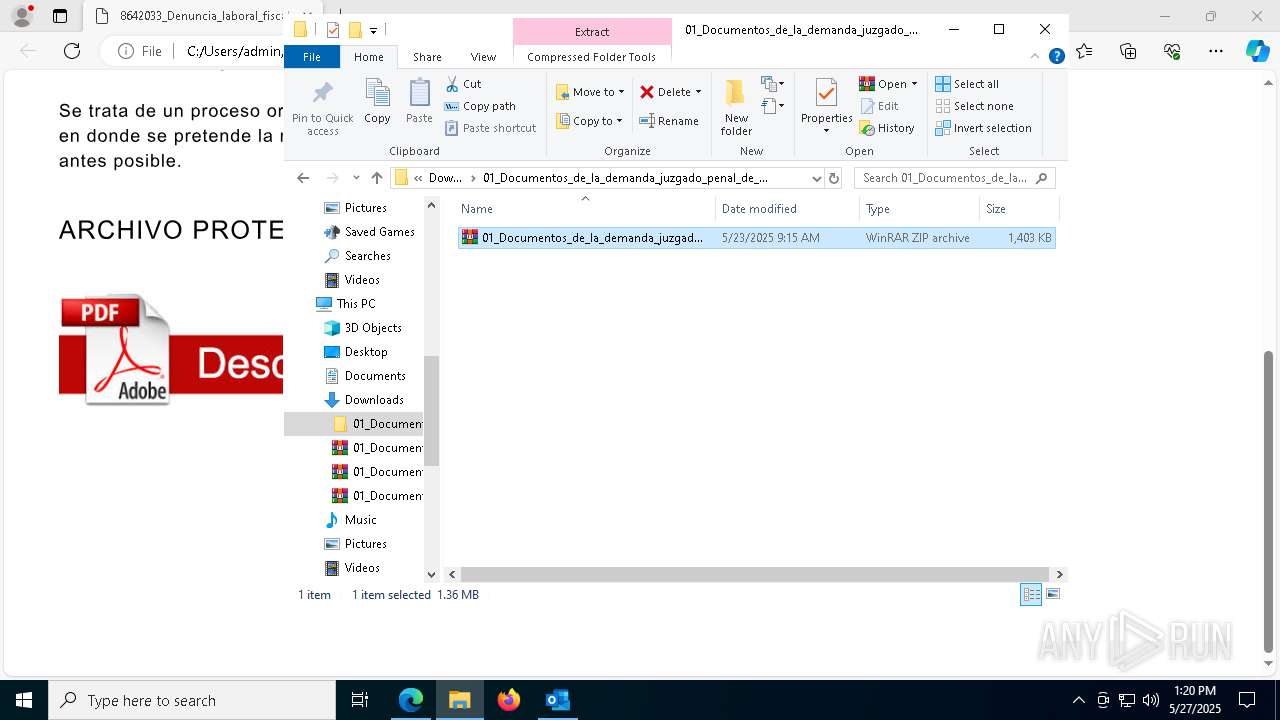The image size is (1280, 720).
Task: Click the taskbar search box
Action: pos(192,700)
